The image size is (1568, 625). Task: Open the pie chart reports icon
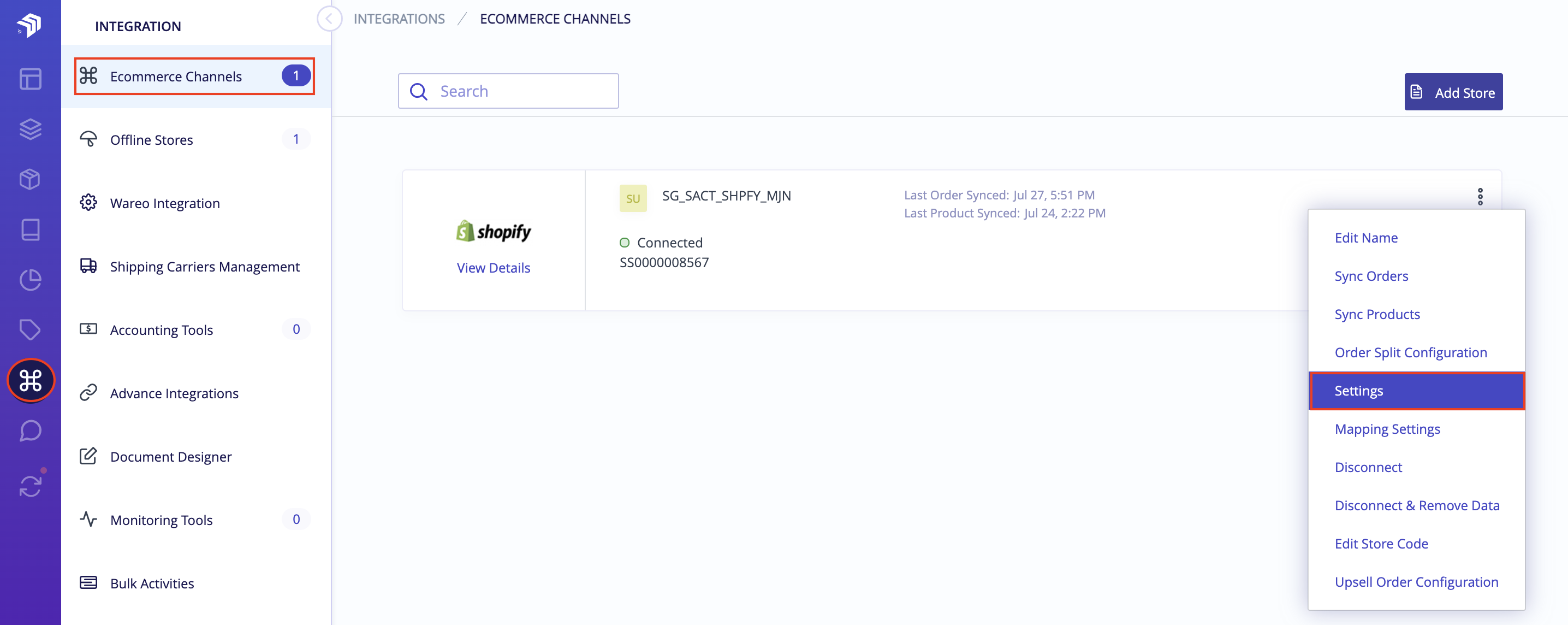[x=30, y=280]
